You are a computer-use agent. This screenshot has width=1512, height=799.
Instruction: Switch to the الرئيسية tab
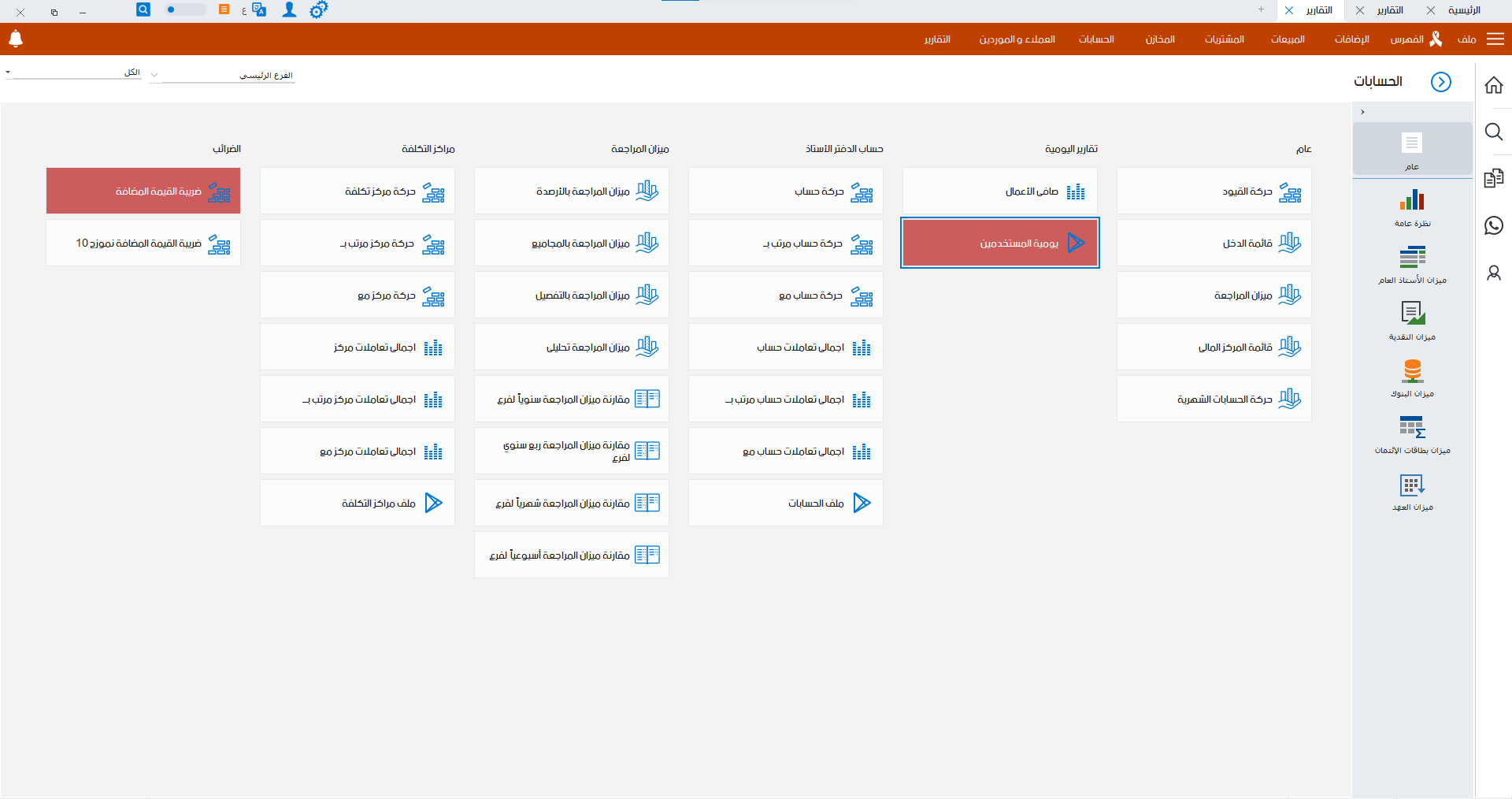pos(1466,10)
